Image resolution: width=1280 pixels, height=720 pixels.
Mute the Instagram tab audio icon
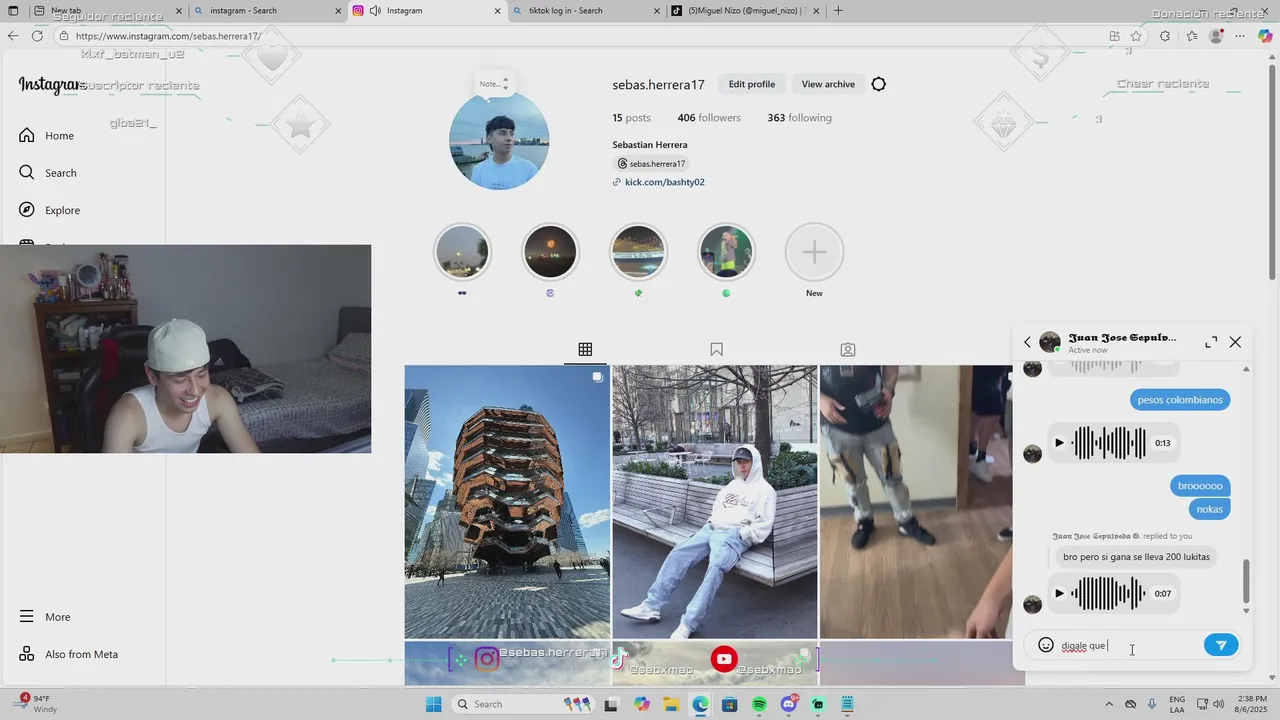click(375, 11)
